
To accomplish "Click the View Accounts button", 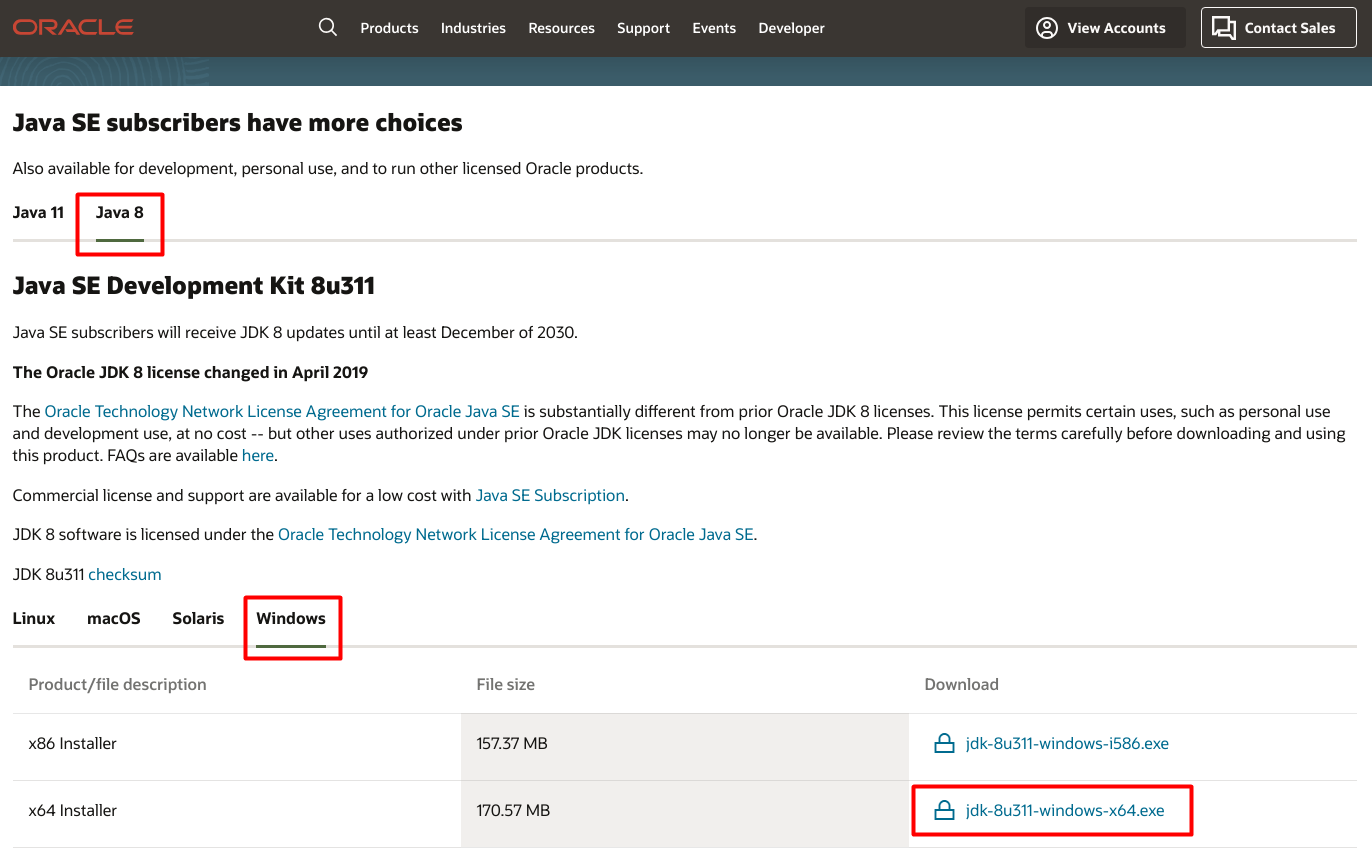I will tap(1105, 28).
